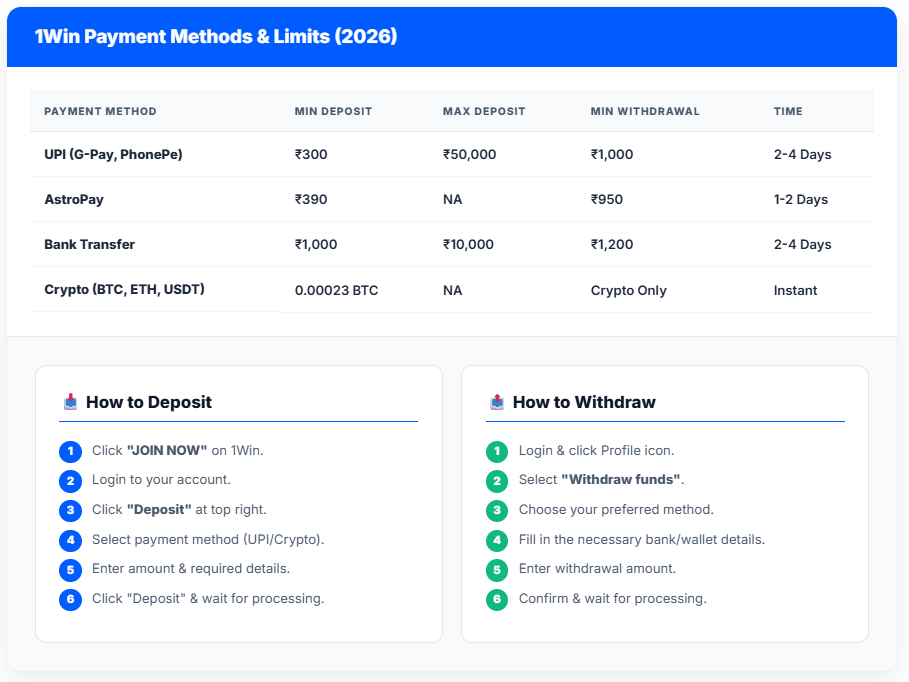The width and height of the screenshot is (909, 682).
Task: Click the Bank Transfer method name
Action: 89,244
